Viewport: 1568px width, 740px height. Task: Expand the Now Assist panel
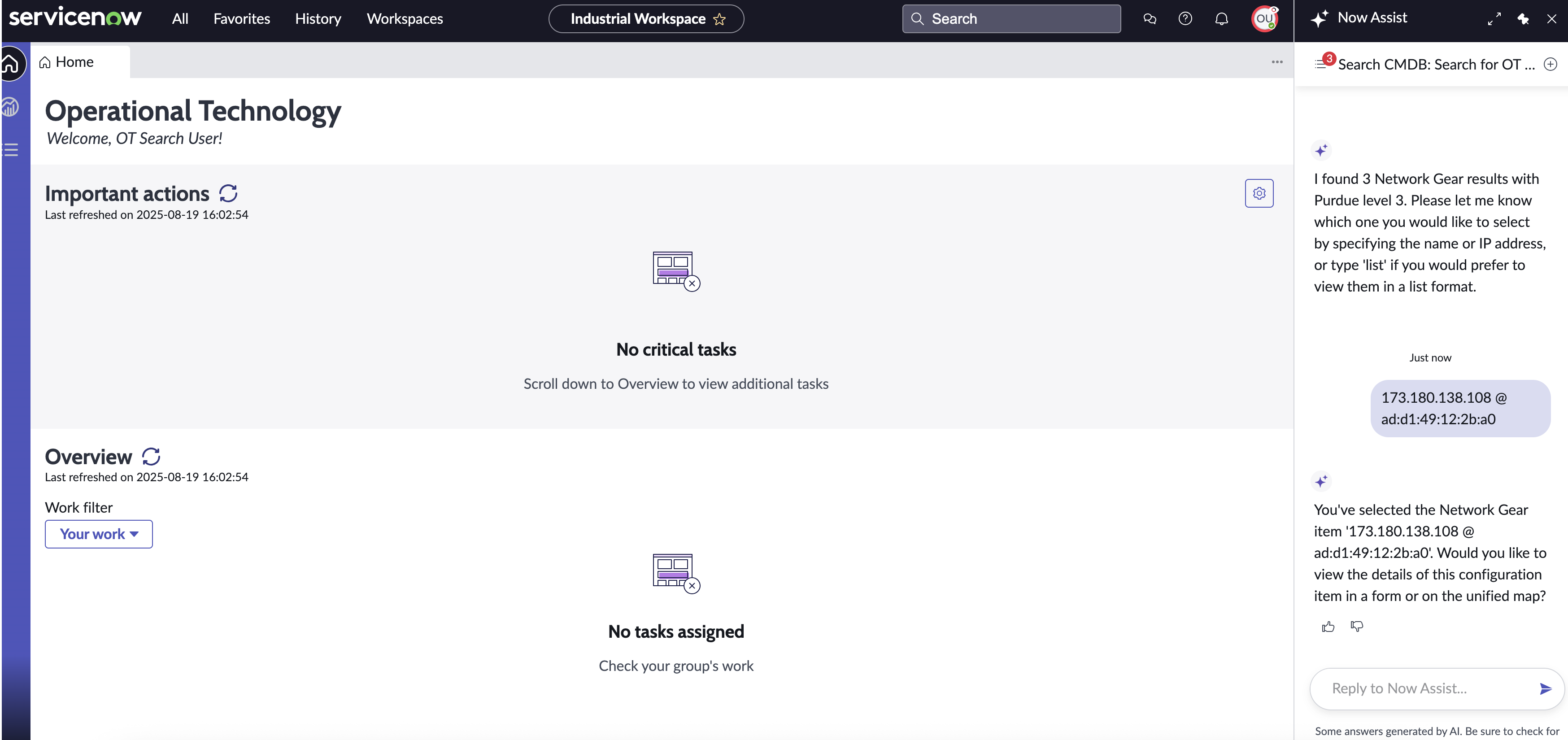1494,19
